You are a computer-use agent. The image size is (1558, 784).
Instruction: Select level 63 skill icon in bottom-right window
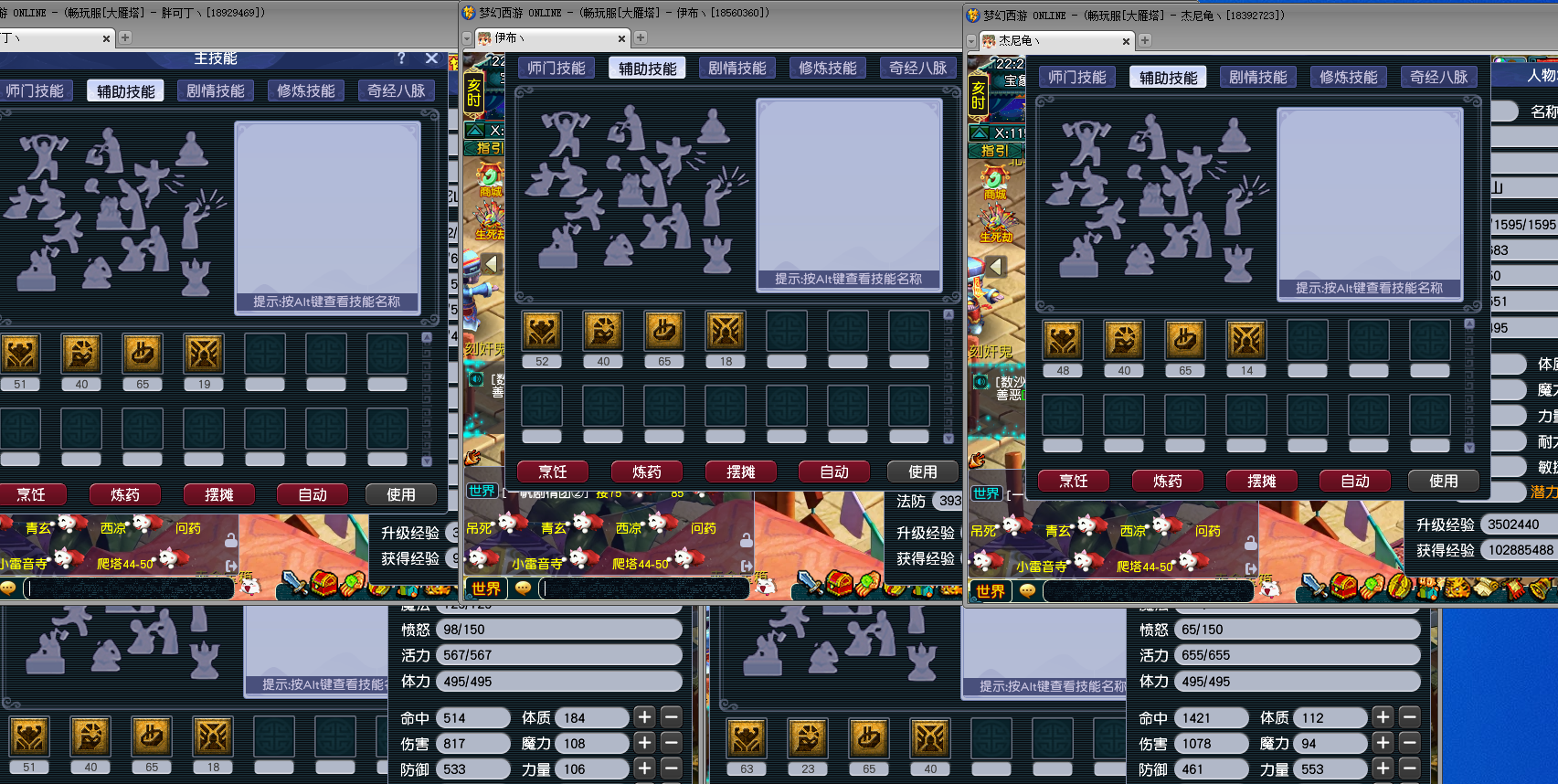tap(747, 737)
